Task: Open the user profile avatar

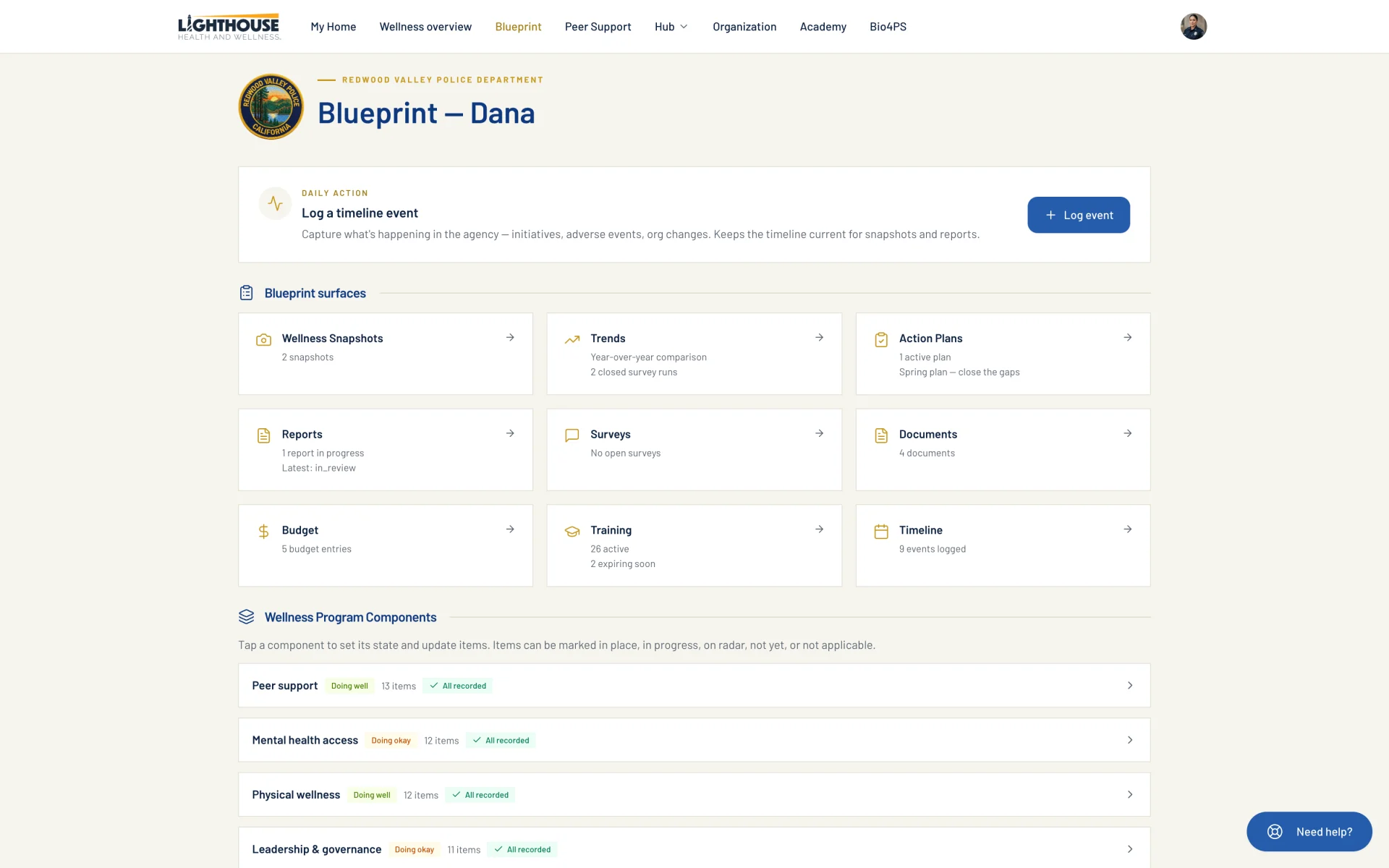Action: [1194, 27]
